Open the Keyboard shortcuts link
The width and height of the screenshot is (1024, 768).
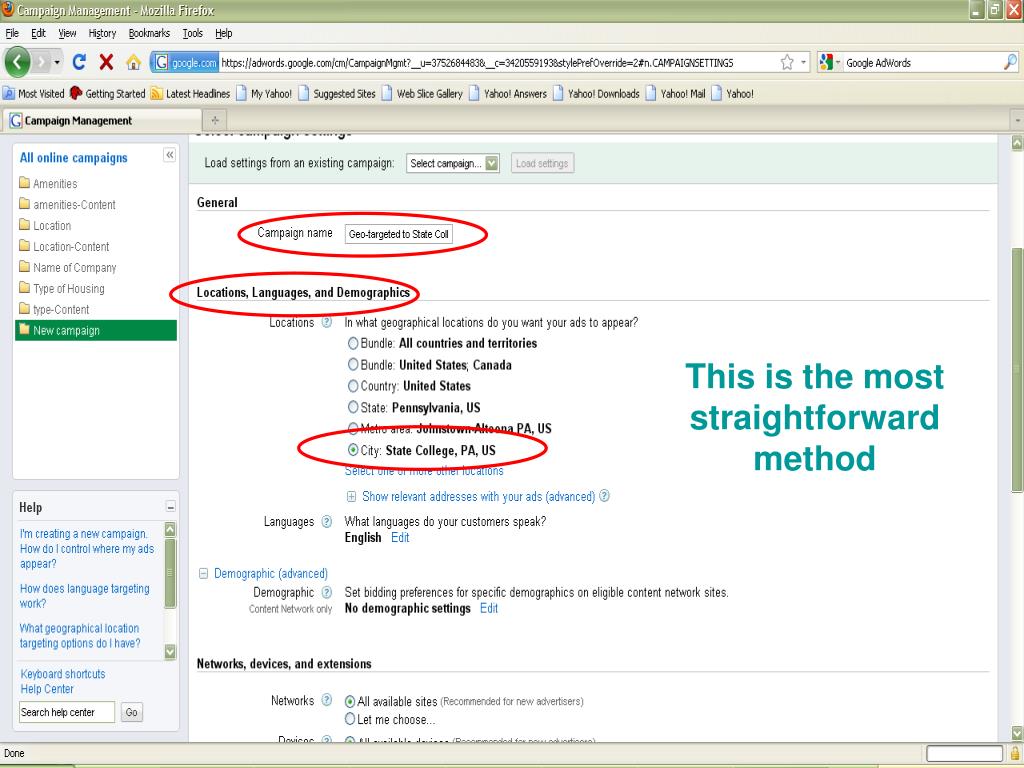[63, 674]
